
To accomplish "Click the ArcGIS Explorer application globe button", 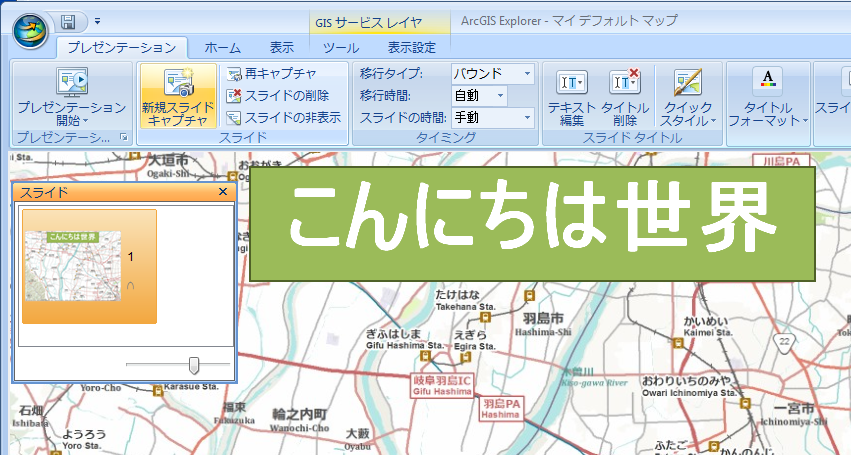I will click(x=29, y=28).
